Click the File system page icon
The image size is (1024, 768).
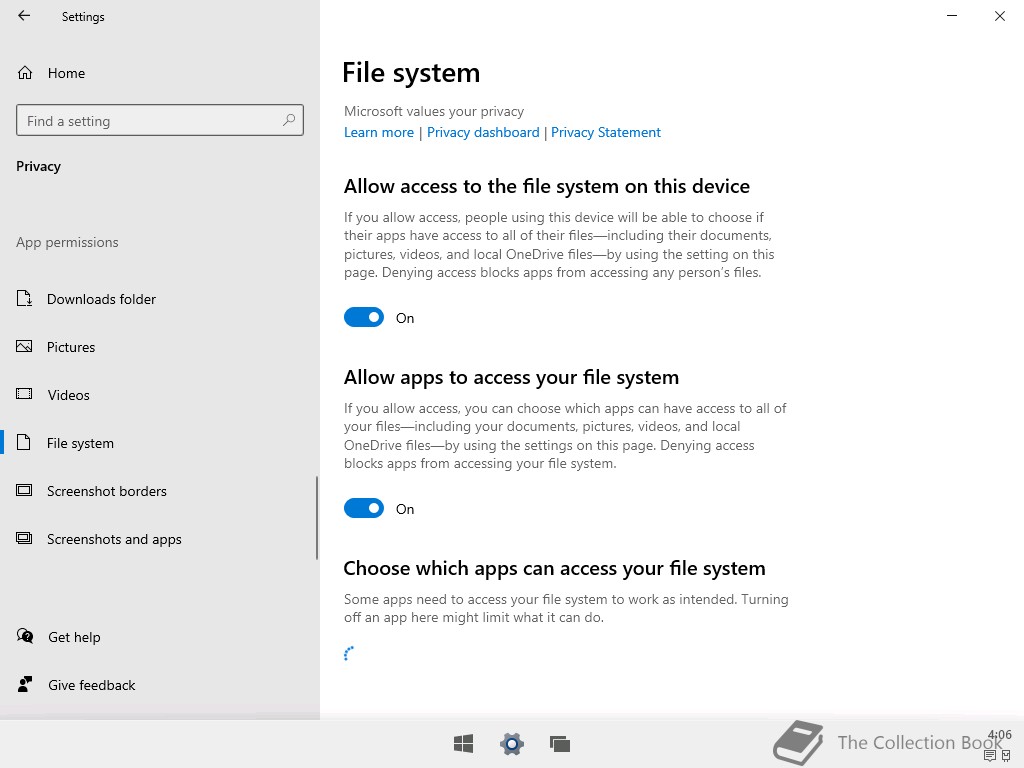24,442
